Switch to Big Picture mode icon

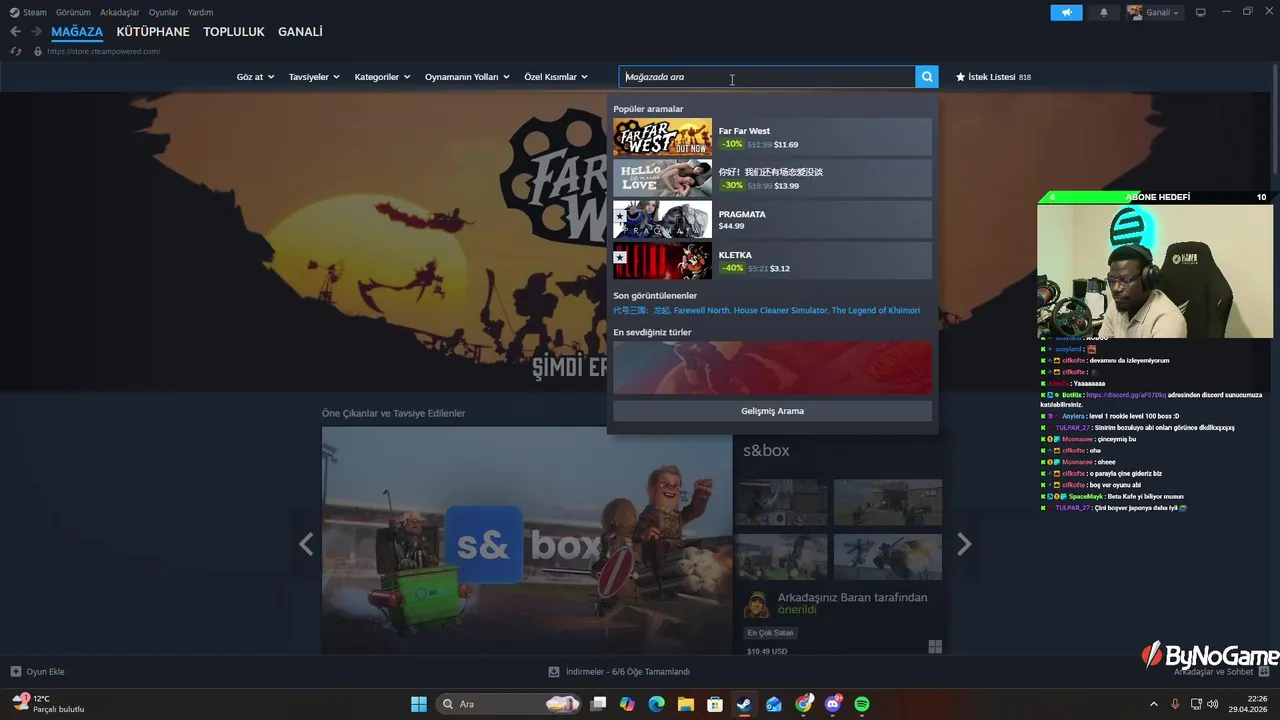coord(1201,13)
